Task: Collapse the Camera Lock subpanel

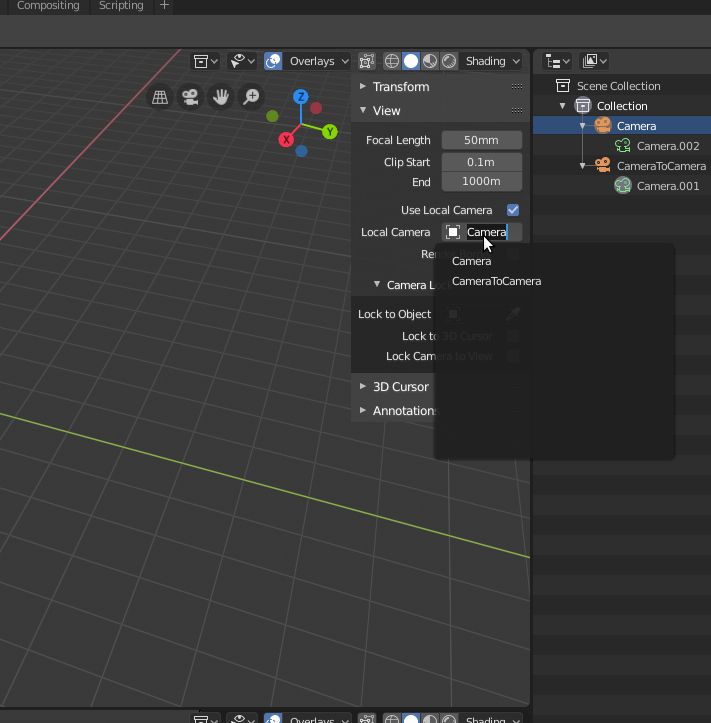Action: click(x=377, y=284)
